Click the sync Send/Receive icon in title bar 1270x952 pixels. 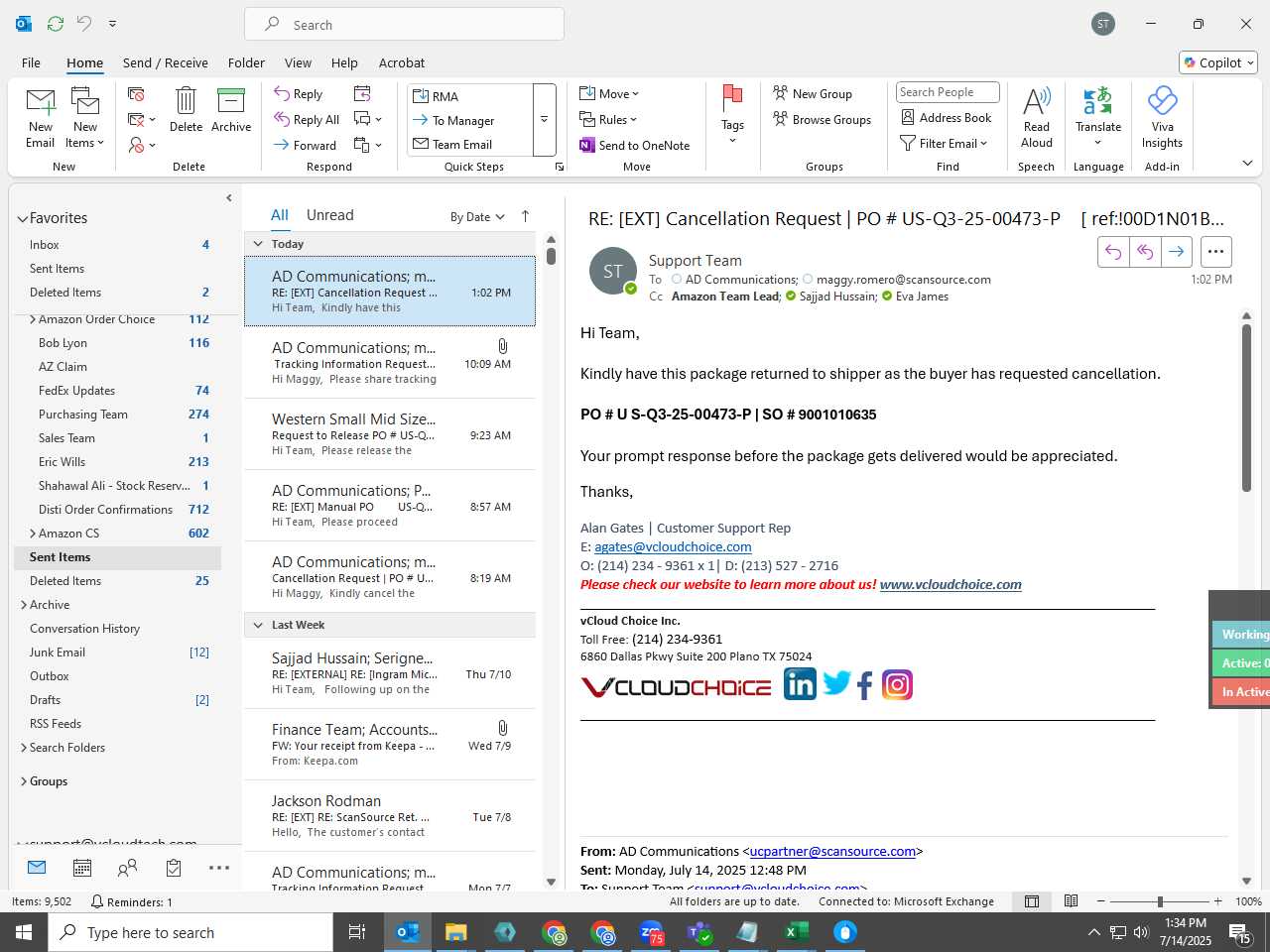56,24
